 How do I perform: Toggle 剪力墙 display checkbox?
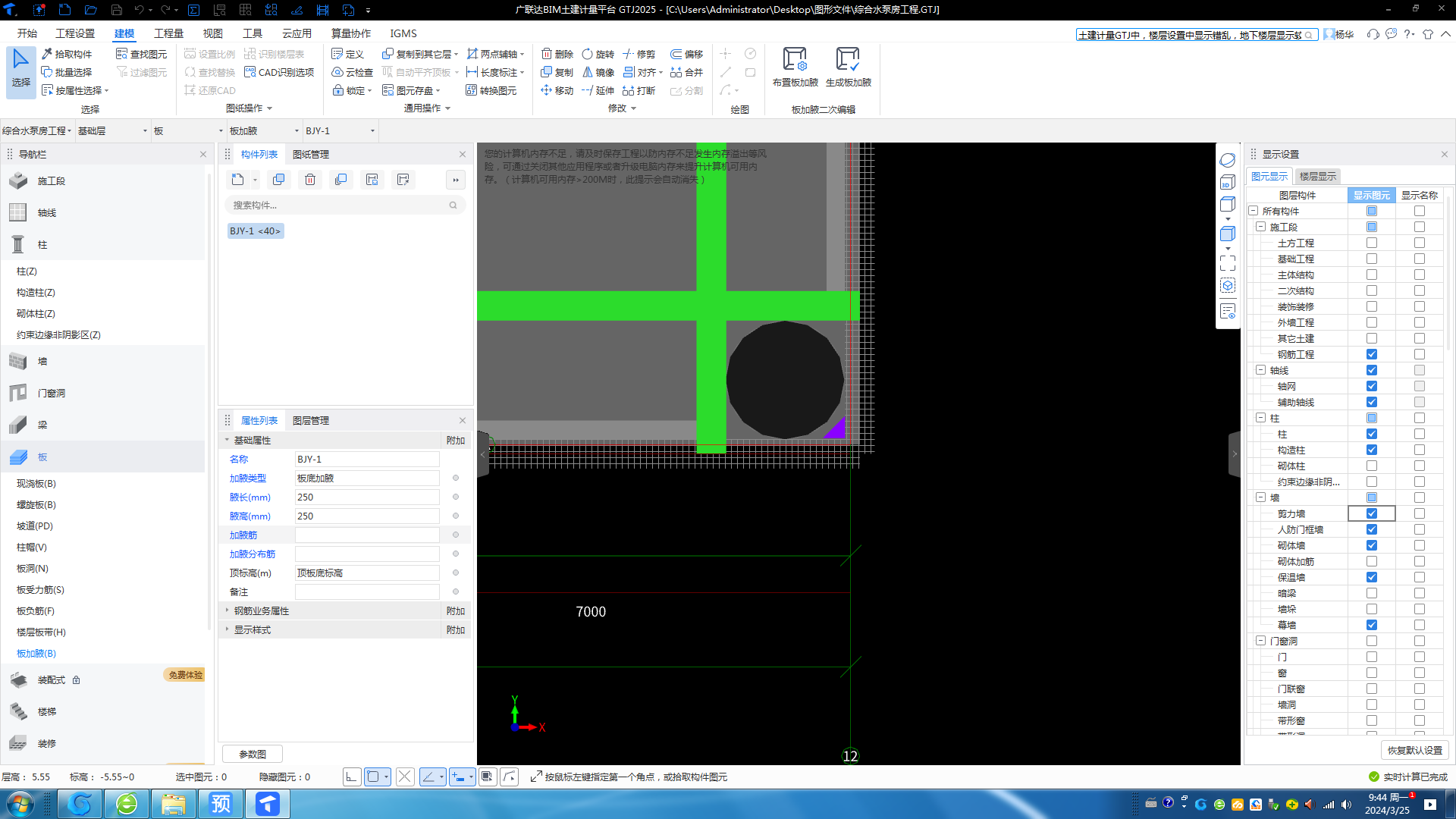tap(1371, 513)
